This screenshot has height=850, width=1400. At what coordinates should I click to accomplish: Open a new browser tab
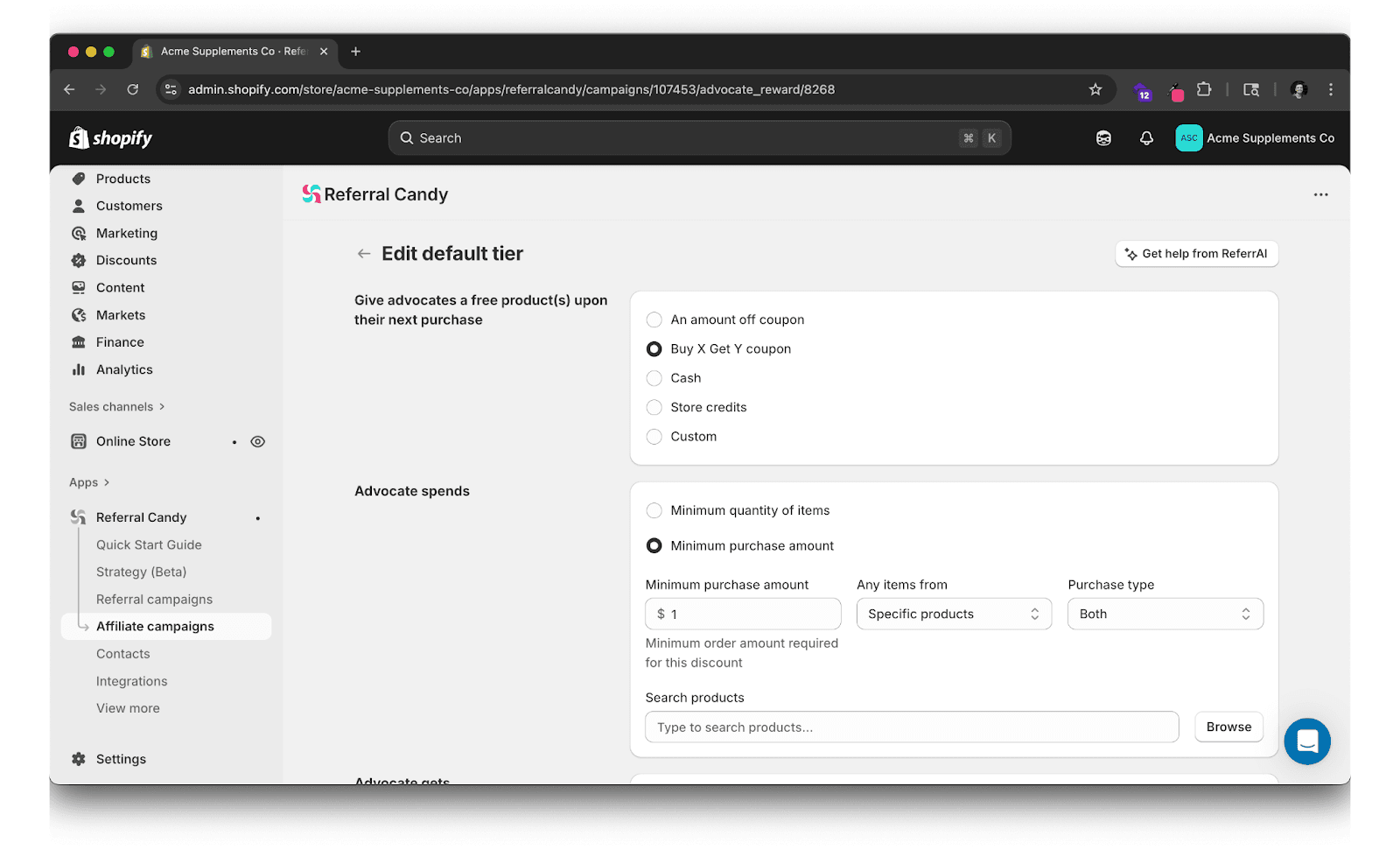point(355,52)
